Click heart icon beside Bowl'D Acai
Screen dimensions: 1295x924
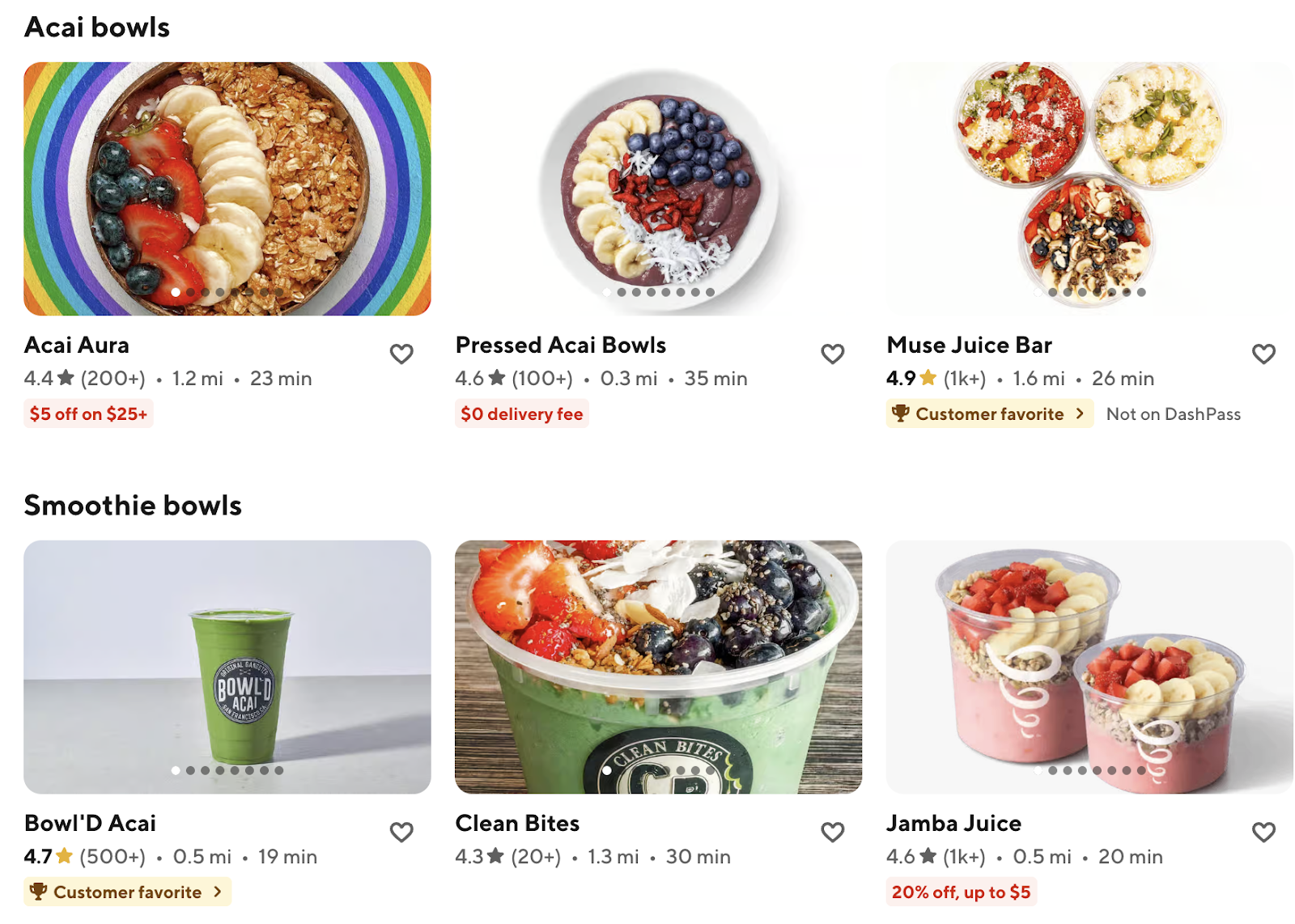click(x=401, y=832)
